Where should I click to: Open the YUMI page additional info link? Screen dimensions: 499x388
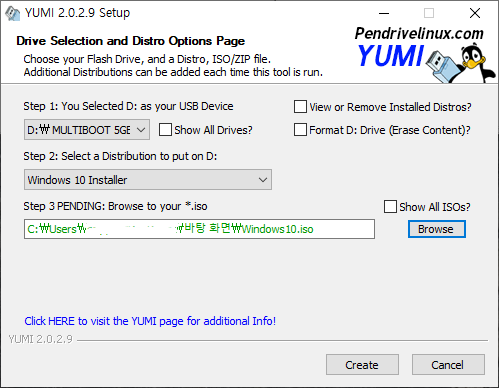tap(150, 321)
